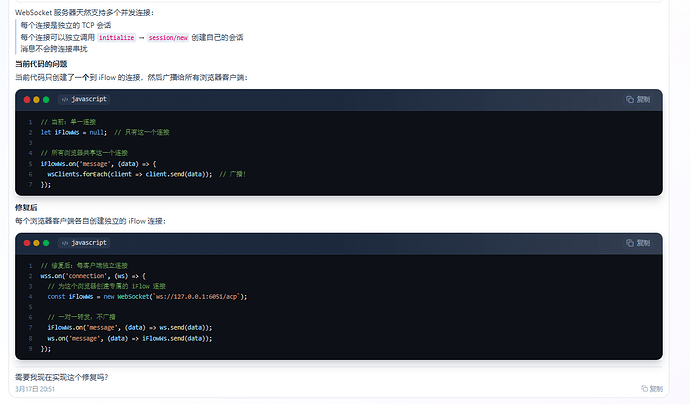Image resolution: width=690 pixels, height=409 pixels.
Task: Click the quoted line '每个连接是独立的 TCP 会话'
Action: click(66, 26)
